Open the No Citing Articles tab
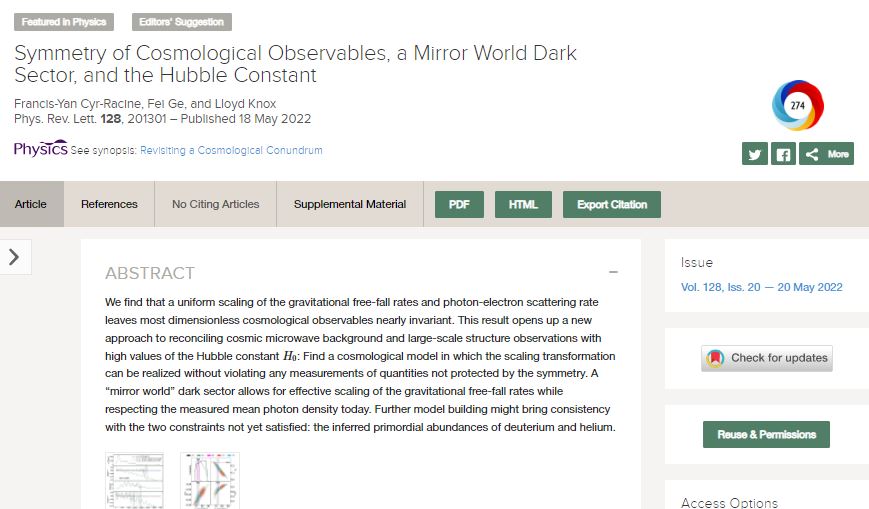This screenshot has height=509, width=869. tap(215, 204)
